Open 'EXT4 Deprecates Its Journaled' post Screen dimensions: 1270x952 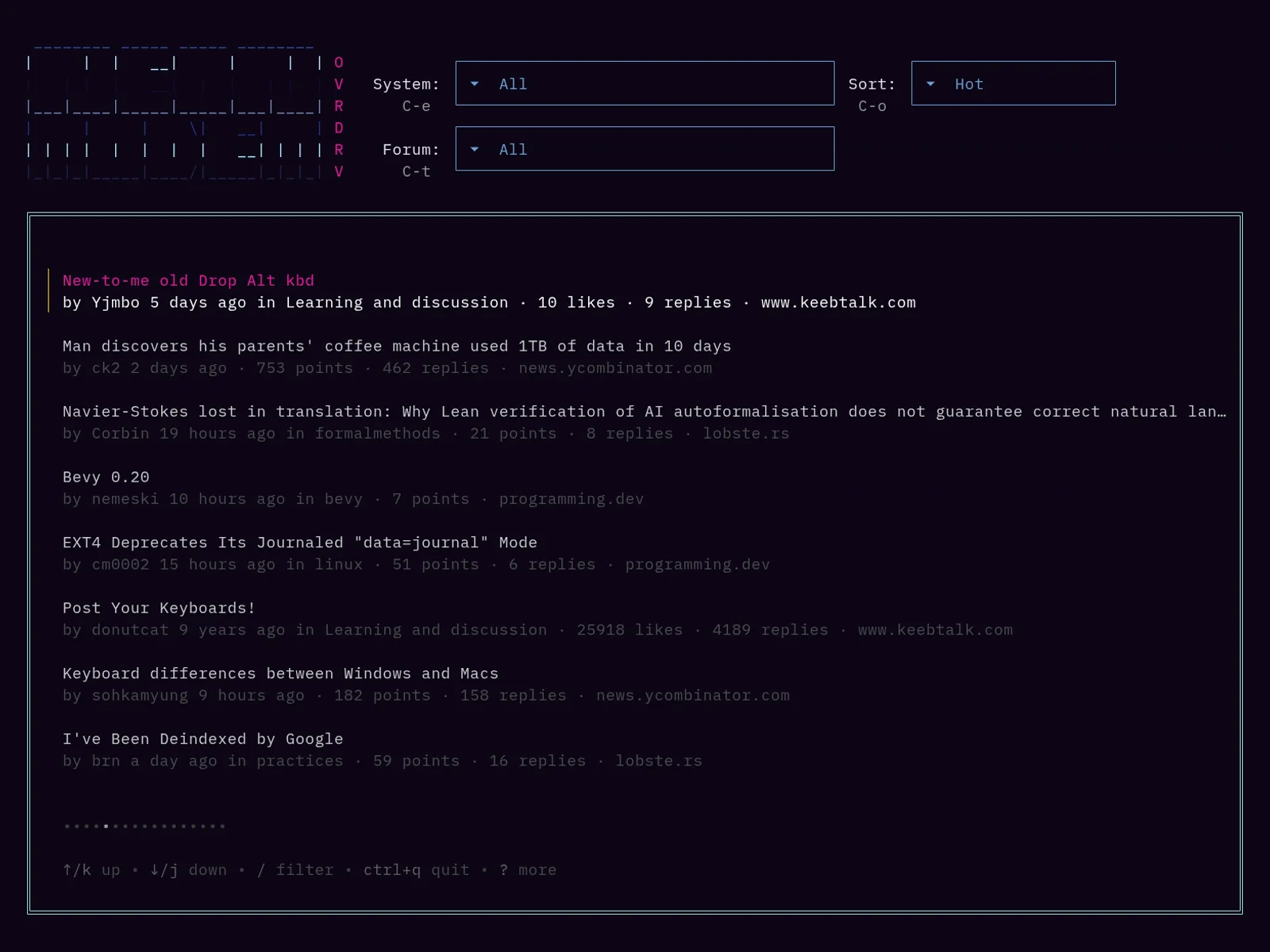pos(300,543)
